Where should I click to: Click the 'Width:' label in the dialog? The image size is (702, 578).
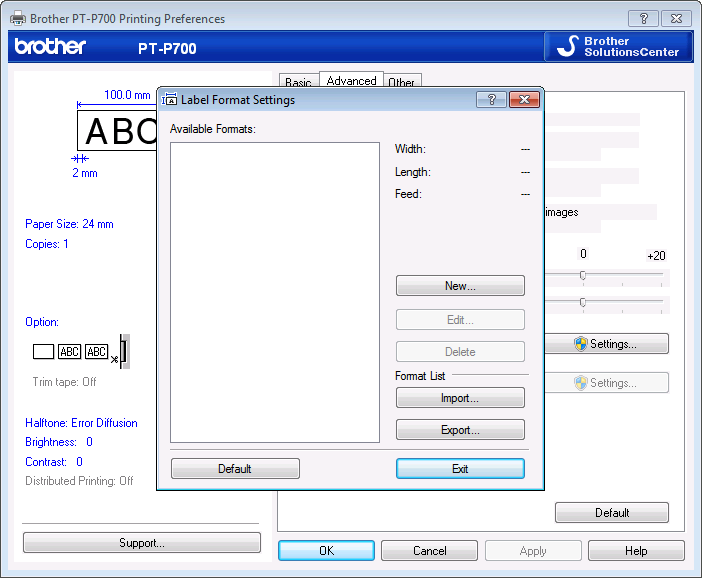[x=410, y=149]
